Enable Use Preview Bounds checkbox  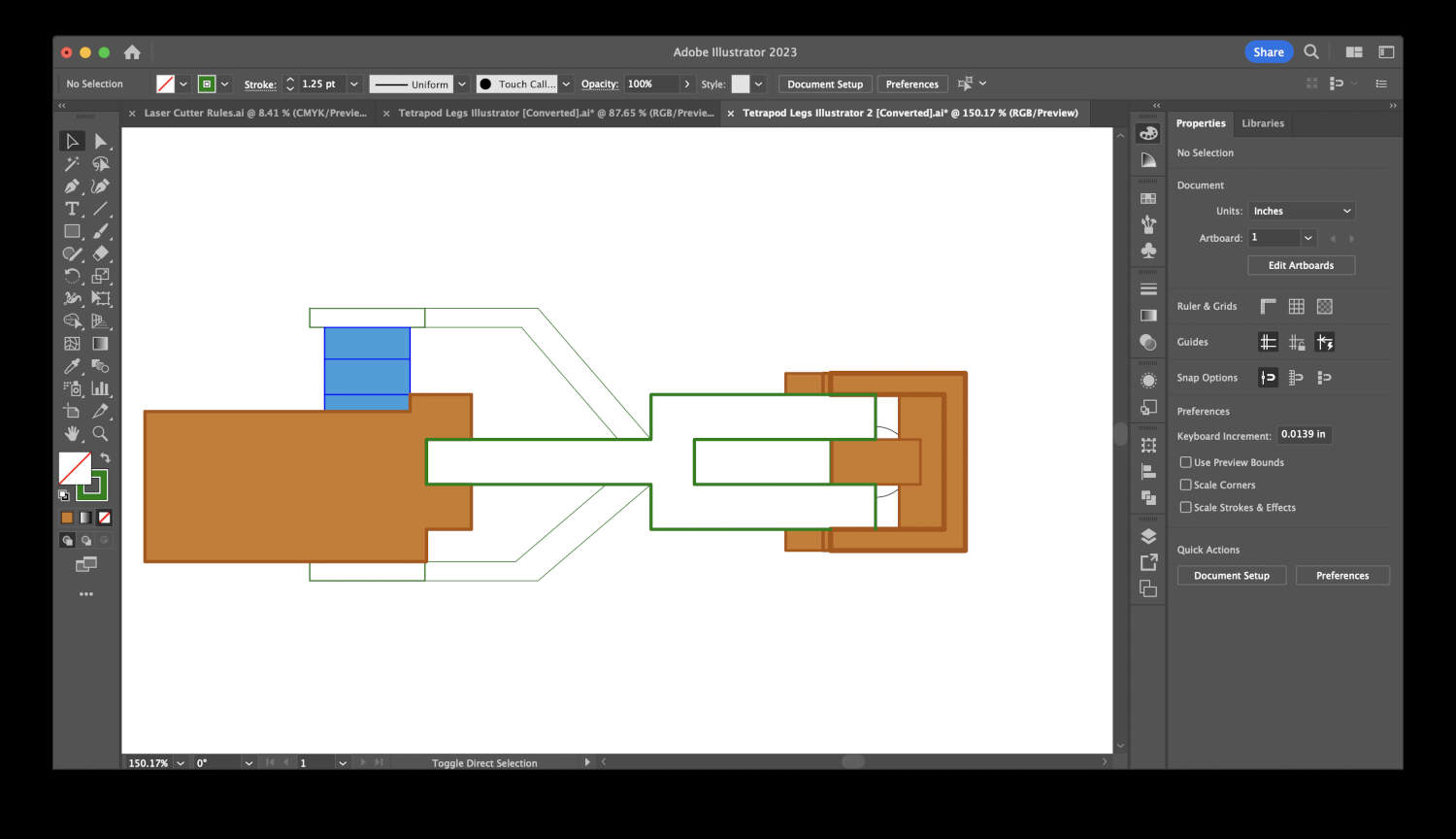[x=1185, y=462]
